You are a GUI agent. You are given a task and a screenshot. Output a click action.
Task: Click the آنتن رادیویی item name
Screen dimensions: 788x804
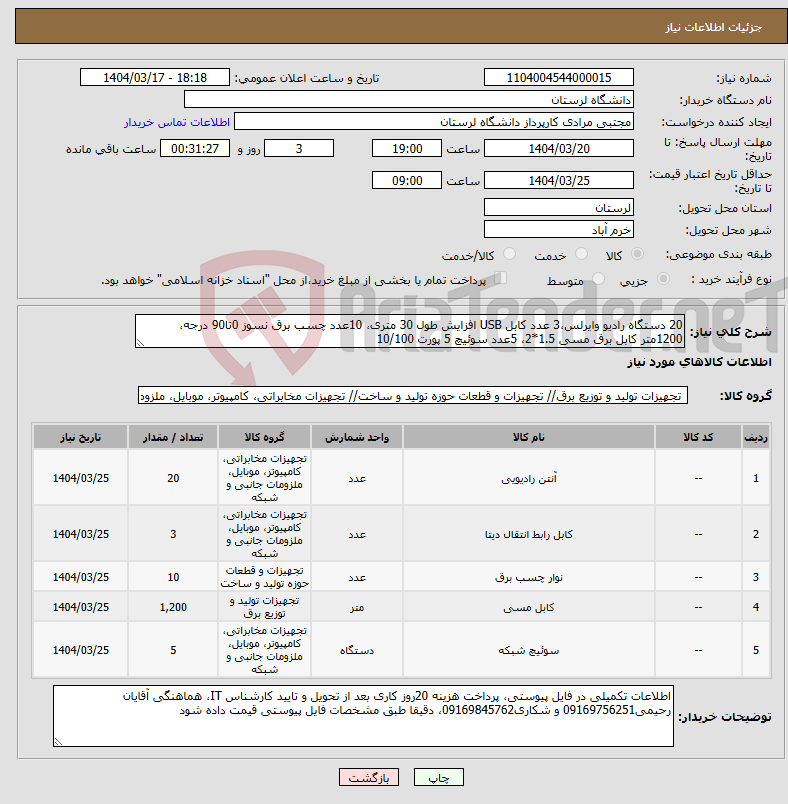click(x=529, y=478)
